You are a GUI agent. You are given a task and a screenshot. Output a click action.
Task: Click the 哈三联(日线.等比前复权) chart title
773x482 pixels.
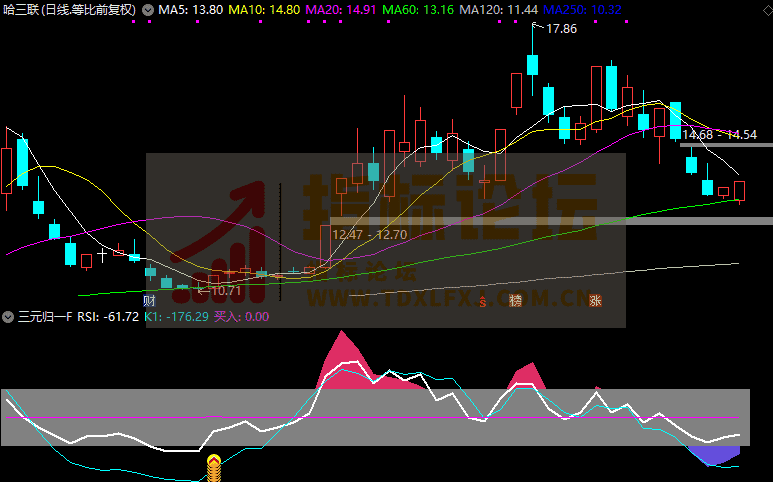tap(70, 10)
